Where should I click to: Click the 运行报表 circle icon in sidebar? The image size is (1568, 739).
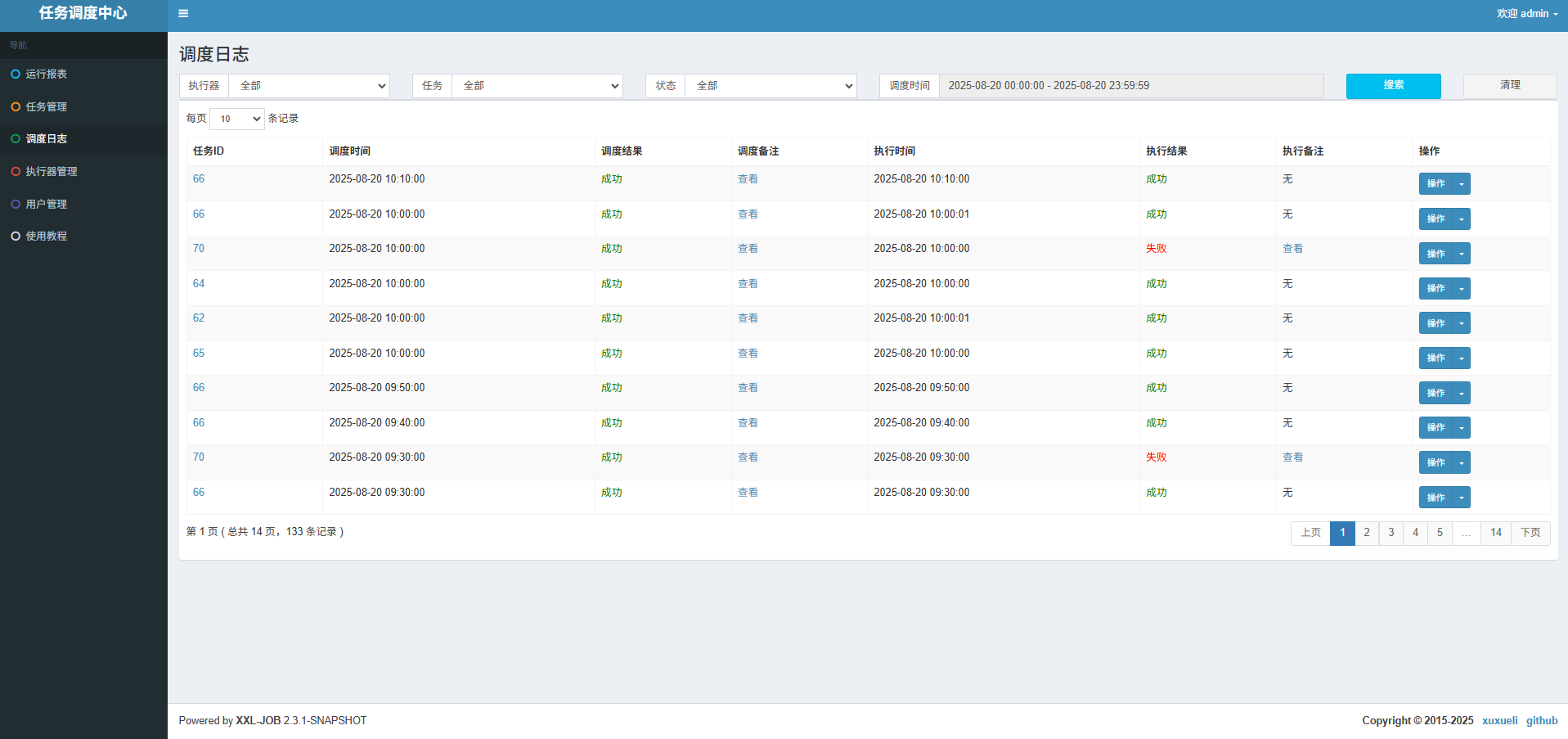pos(16,74)
